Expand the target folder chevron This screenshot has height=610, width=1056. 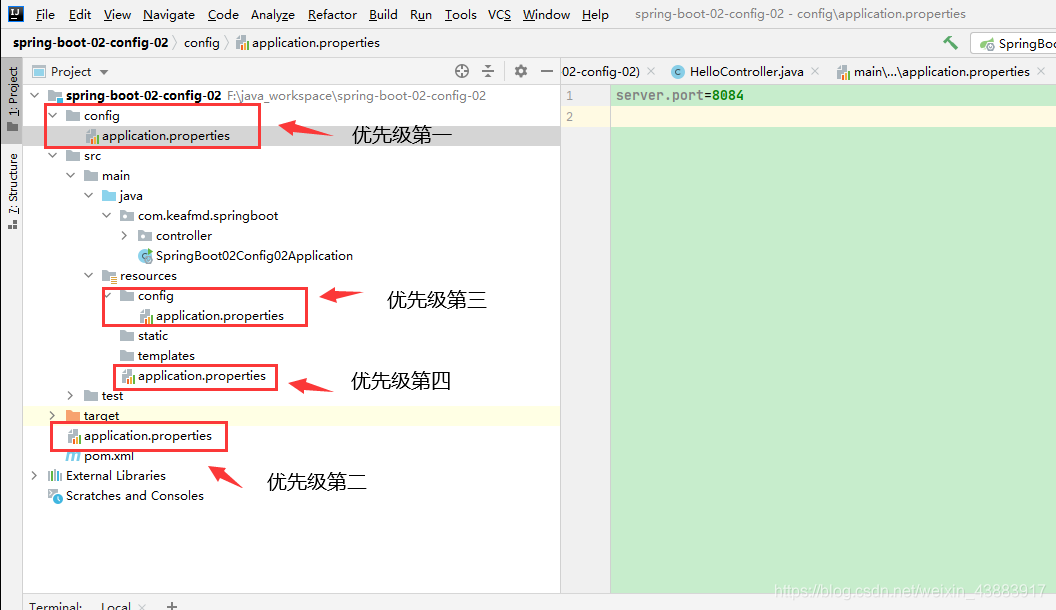(53, 415)
